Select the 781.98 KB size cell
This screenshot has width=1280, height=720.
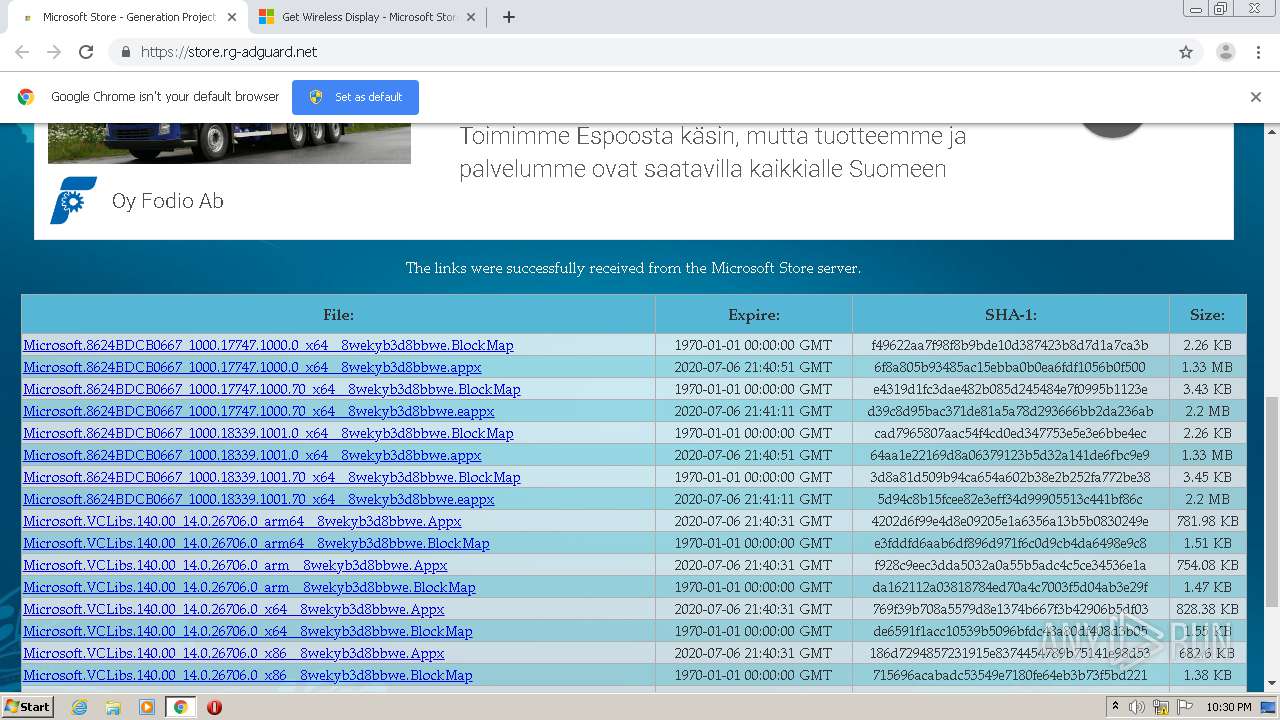click(x=1207, y=521)
